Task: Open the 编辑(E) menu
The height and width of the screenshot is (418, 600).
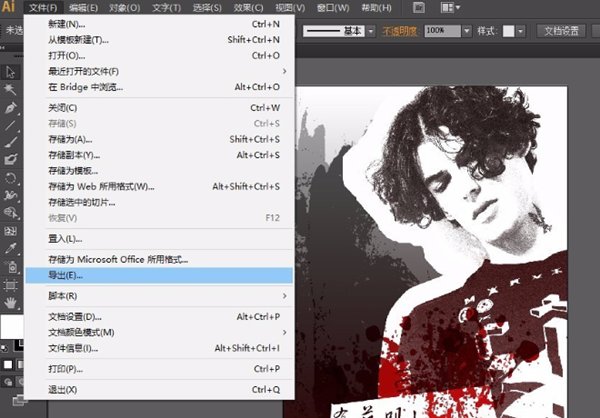Action: [83, 8]
